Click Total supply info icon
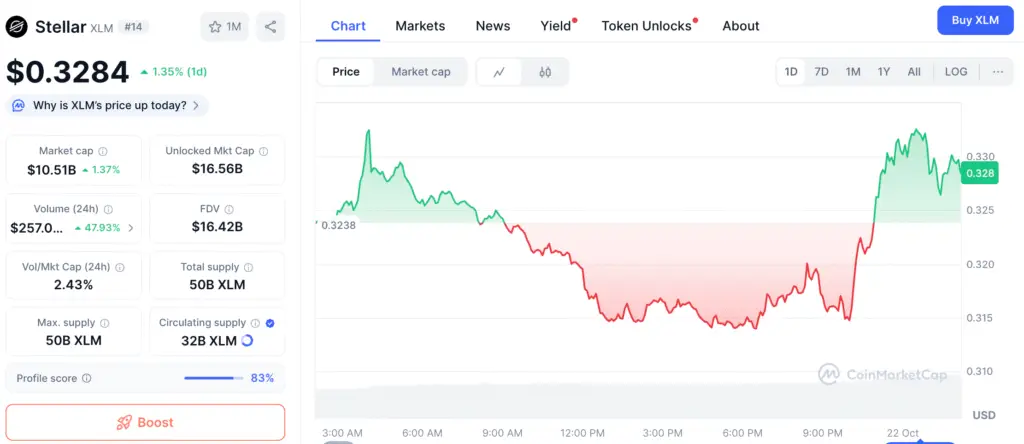1024x444 pixels. click(249, 267)
